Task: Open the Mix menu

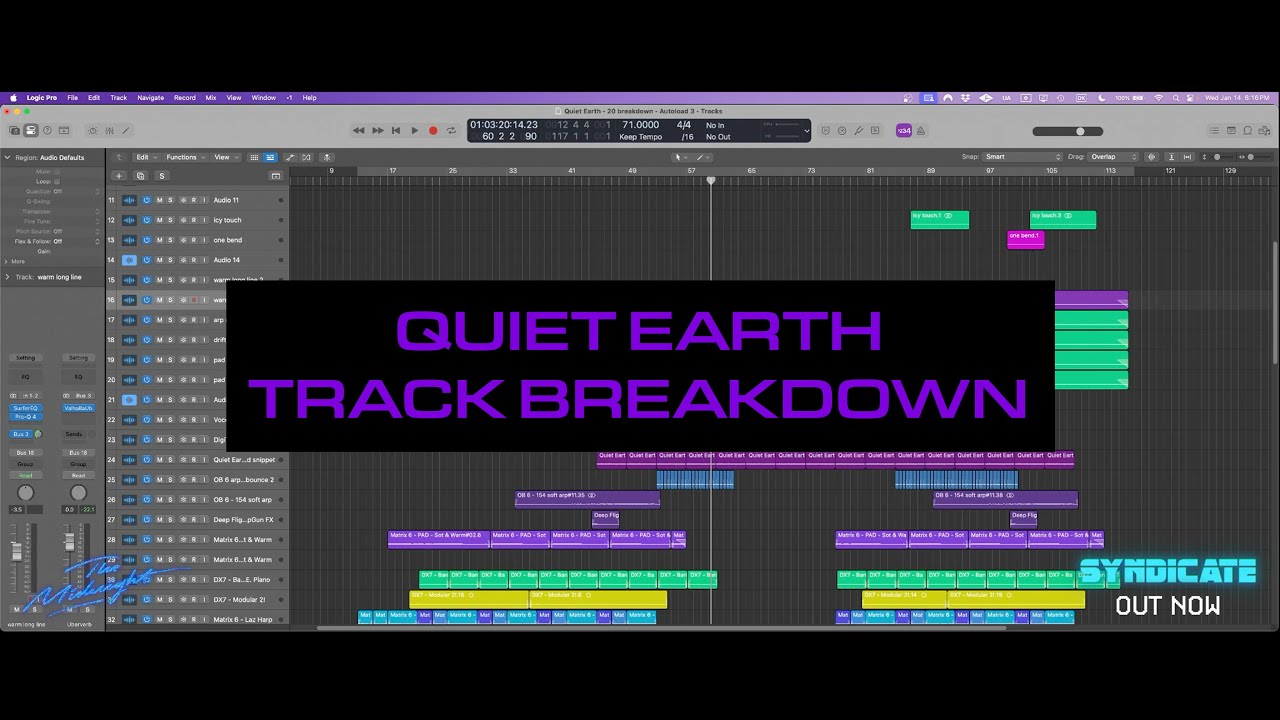Action: (x=211, y=98)
